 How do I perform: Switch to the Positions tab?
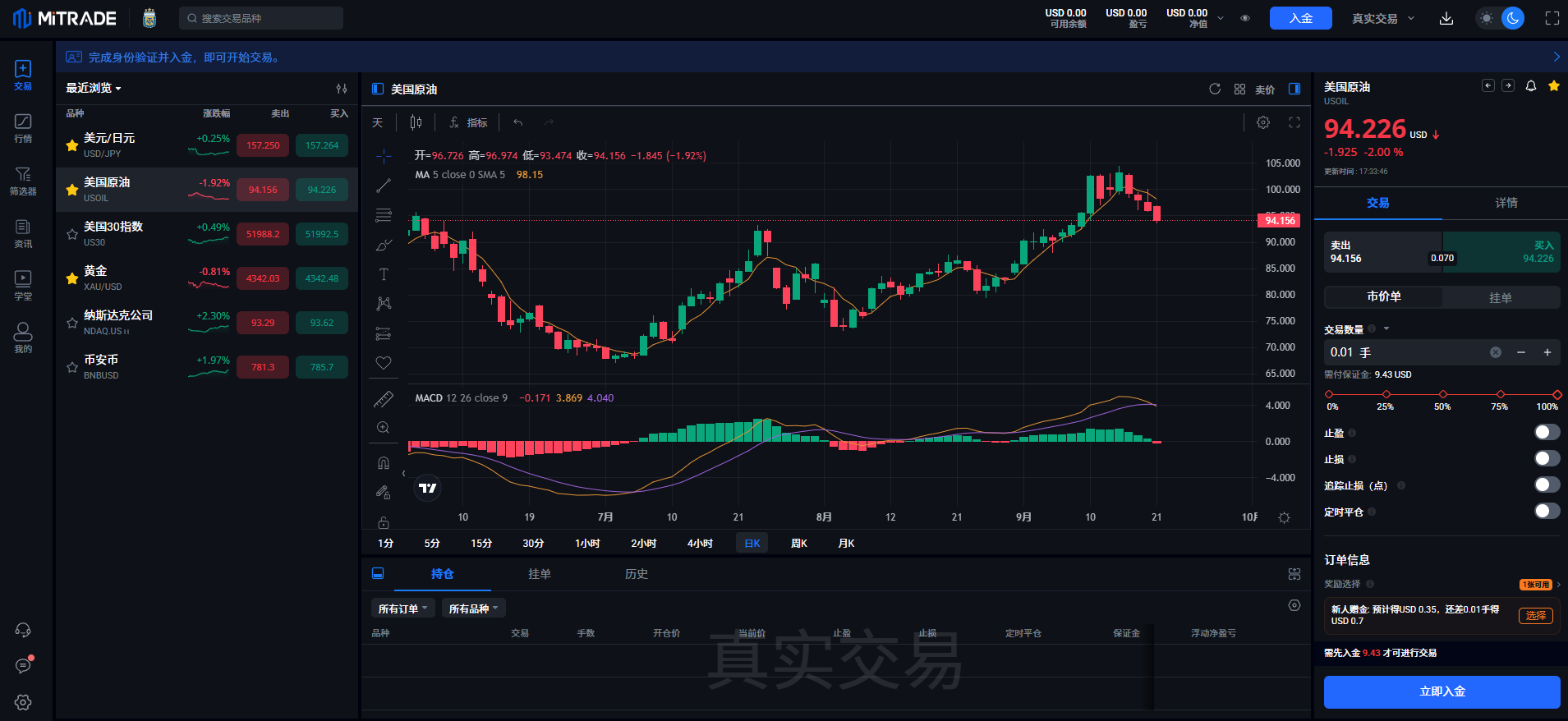click(443, 574)
